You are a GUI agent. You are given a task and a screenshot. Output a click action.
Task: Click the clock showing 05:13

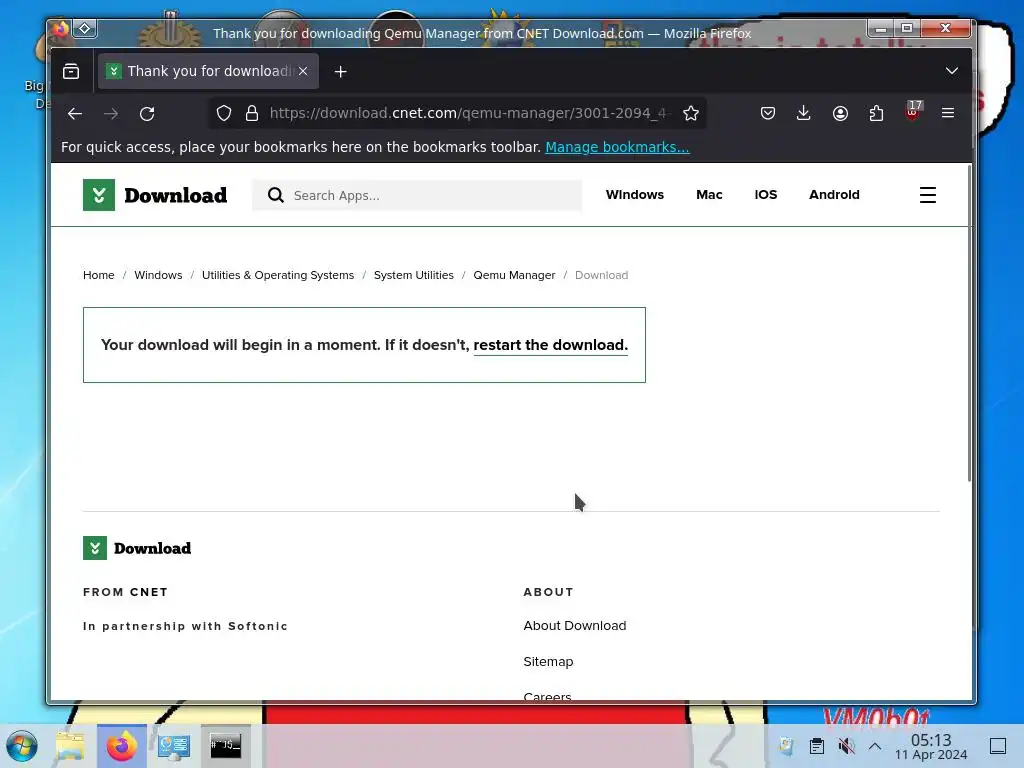tap(931, 746)
